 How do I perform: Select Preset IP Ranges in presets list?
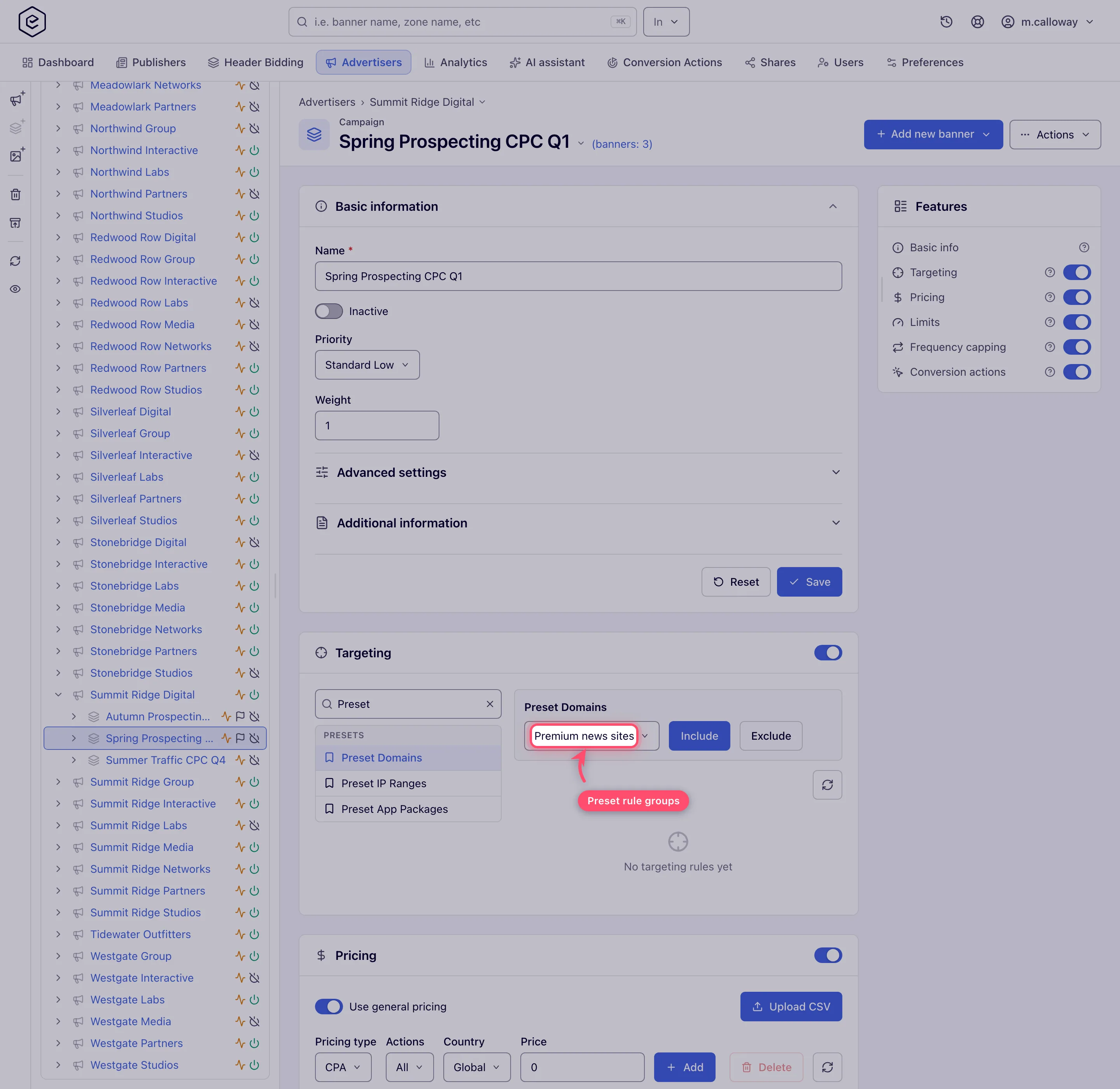[x=408, y=784]
